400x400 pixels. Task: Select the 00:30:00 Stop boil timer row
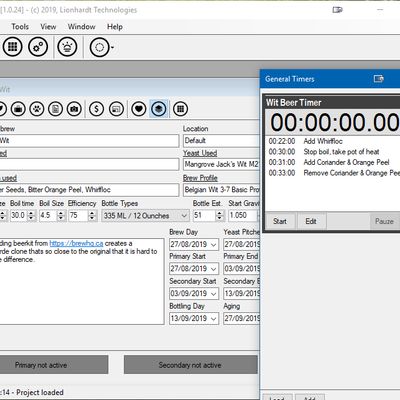332,152
